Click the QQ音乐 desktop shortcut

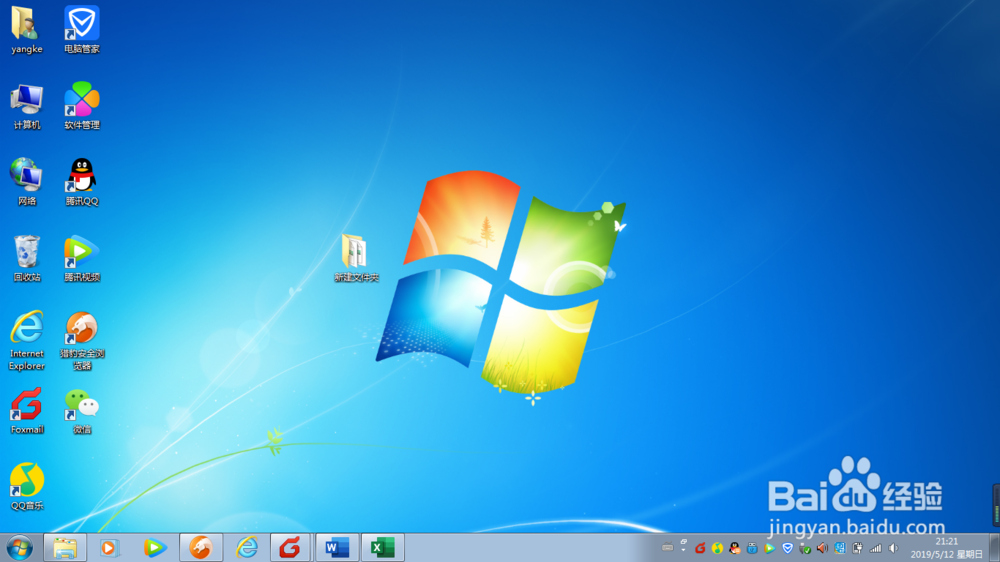coord(27,487)
